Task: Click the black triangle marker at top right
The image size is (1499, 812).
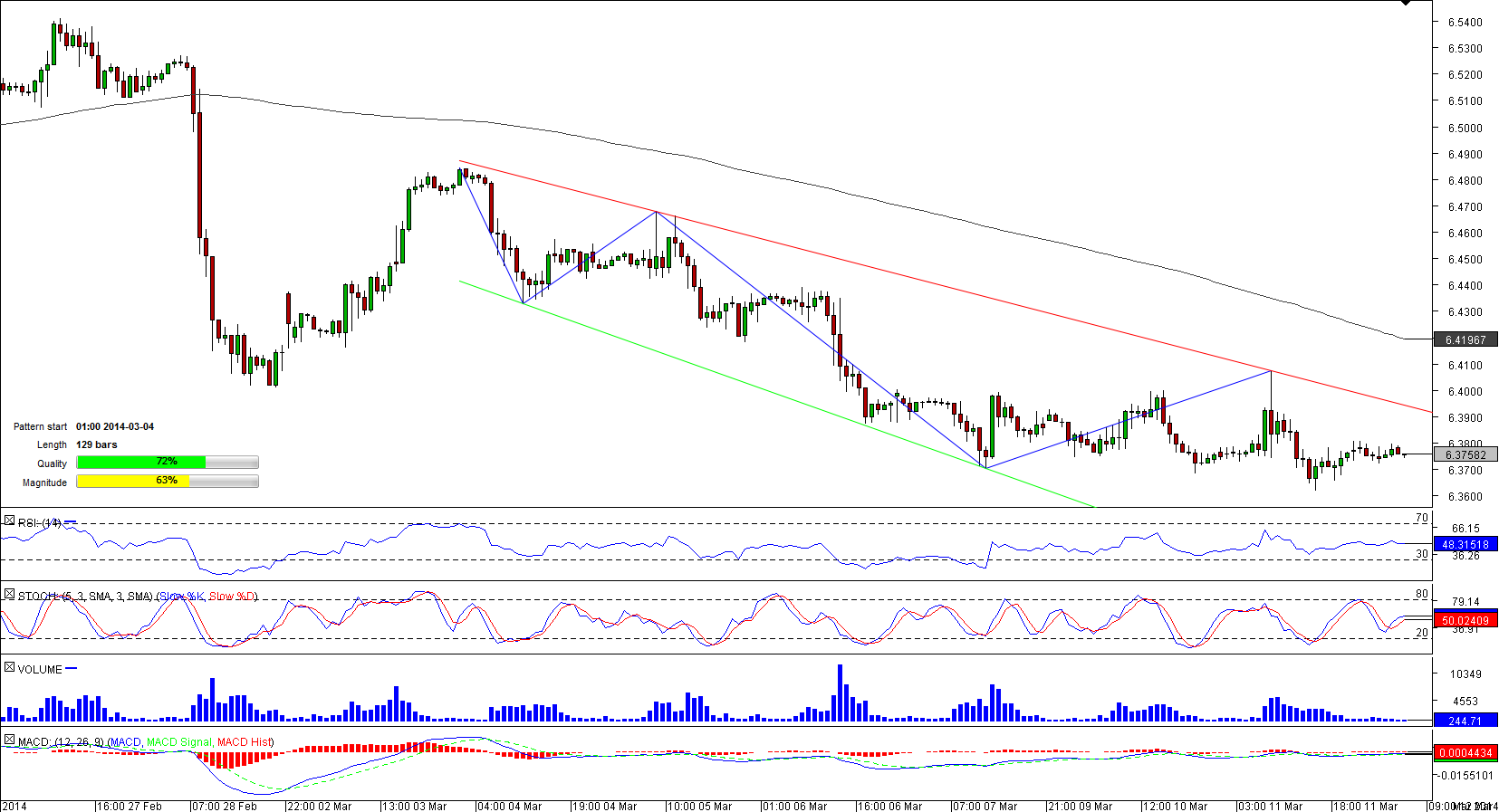Action: 1406,4
